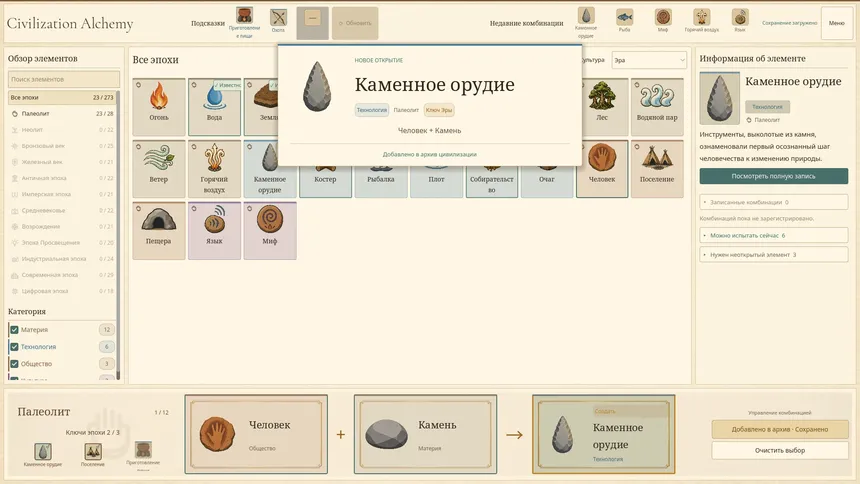Select Неолит in era list
The image size is (860, 484).
pos(62,130)
